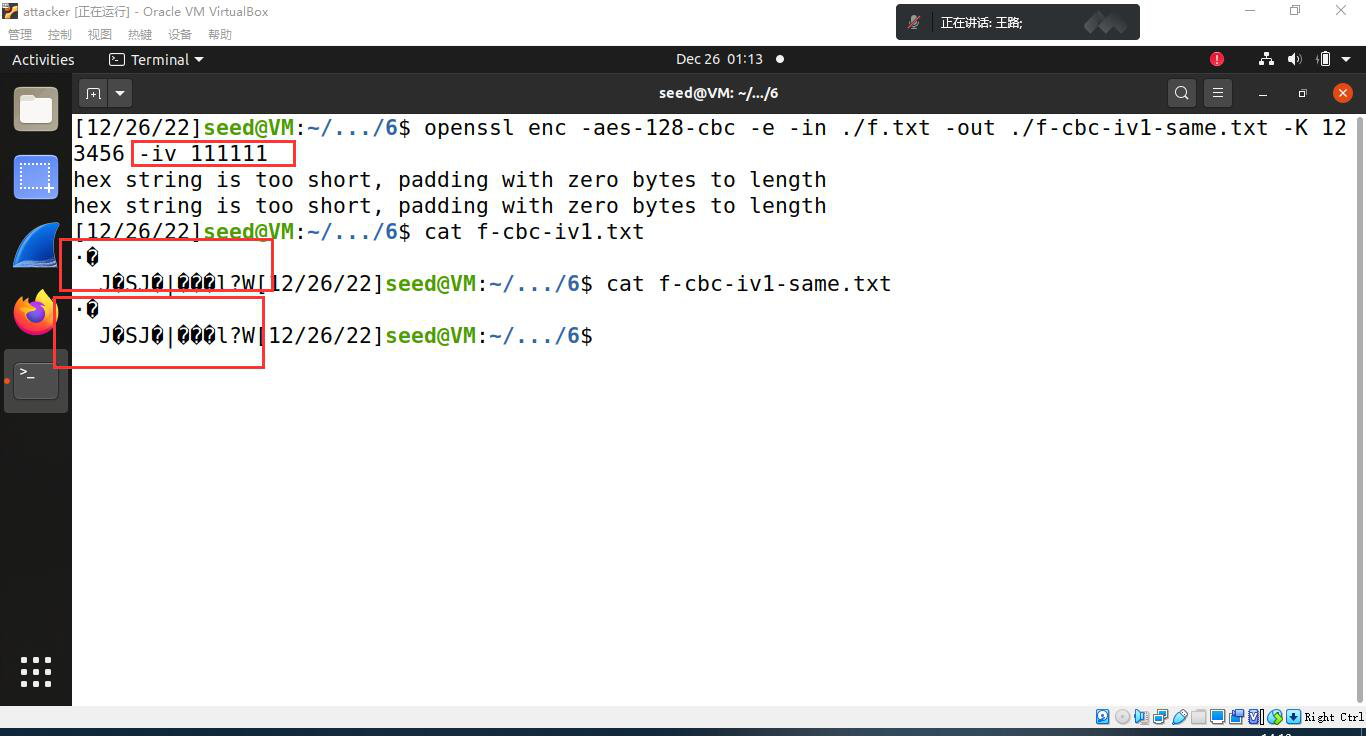The image size is (1366, 736).
Task: Click the muted microphone icon in meeting bar
Action: click(914, 22)
